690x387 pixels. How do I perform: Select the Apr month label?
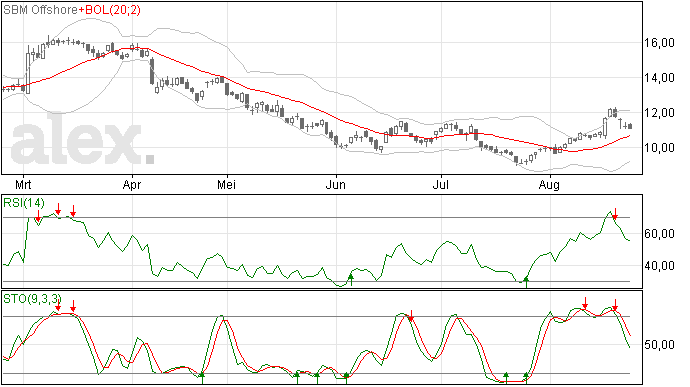tap(132, 184)
